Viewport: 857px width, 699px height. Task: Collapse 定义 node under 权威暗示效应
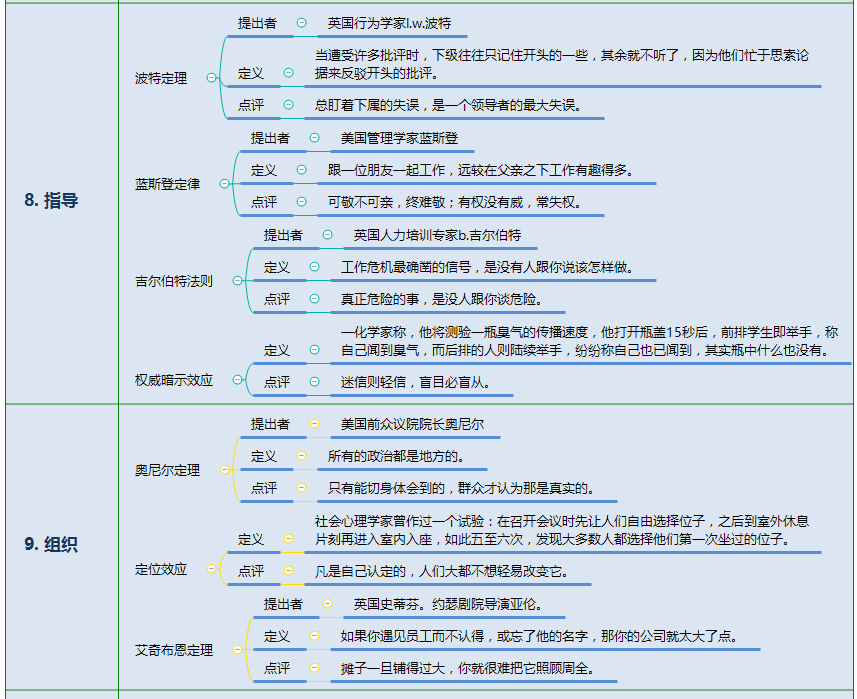pos(314,350)
